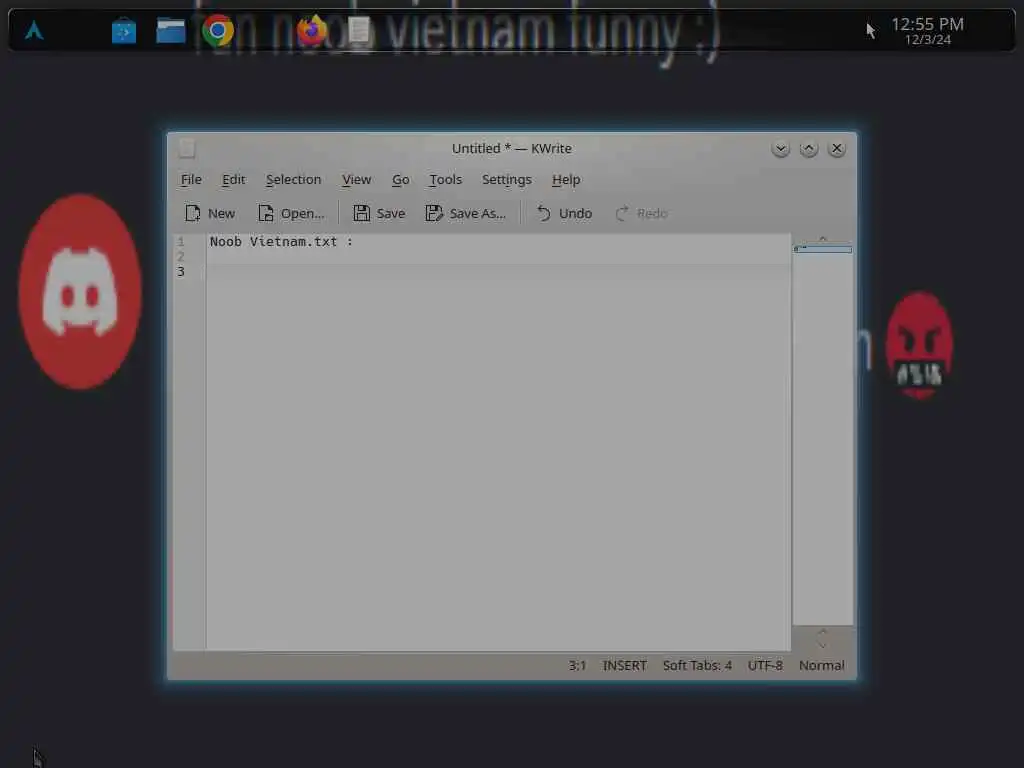Click the scrollbar minimap highlight
The width and height of the screenshot is (1024, 768).
822,249
